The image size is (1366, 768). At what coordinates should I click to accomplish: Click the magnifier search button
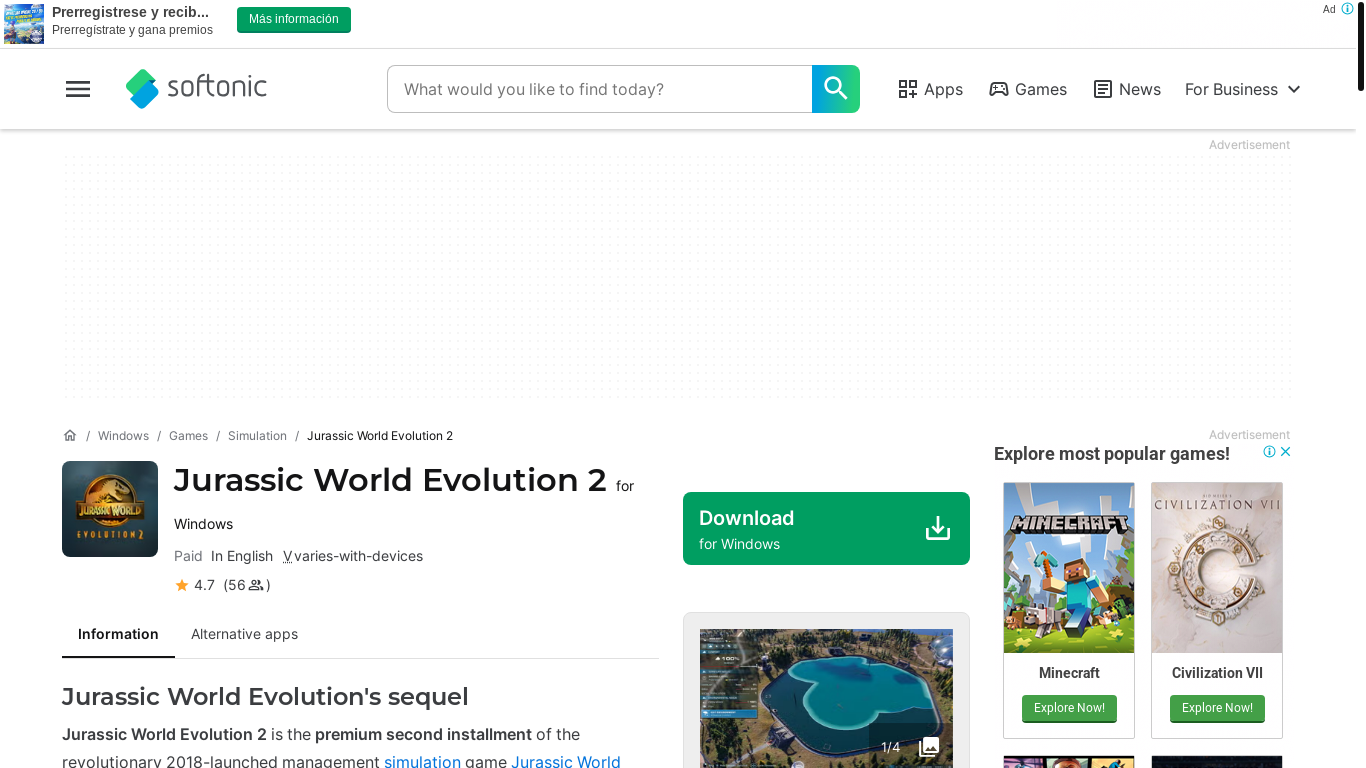pyautogui.click(x=835, y=89)
